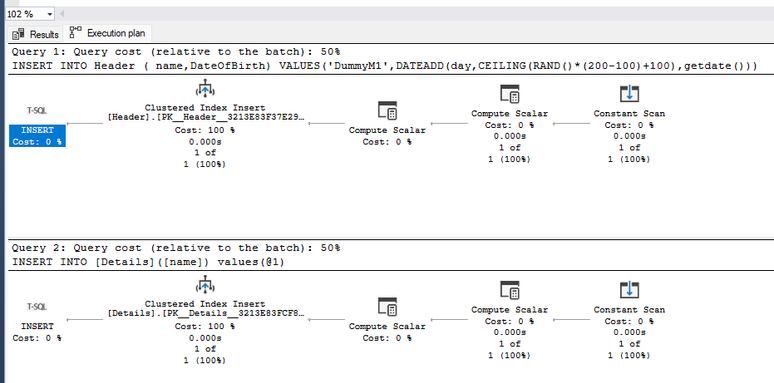This screenshot has height=383, width=774.
Task: Select Query 1 T-SQL INSERT node icon
Action: [x=37, y=111]
